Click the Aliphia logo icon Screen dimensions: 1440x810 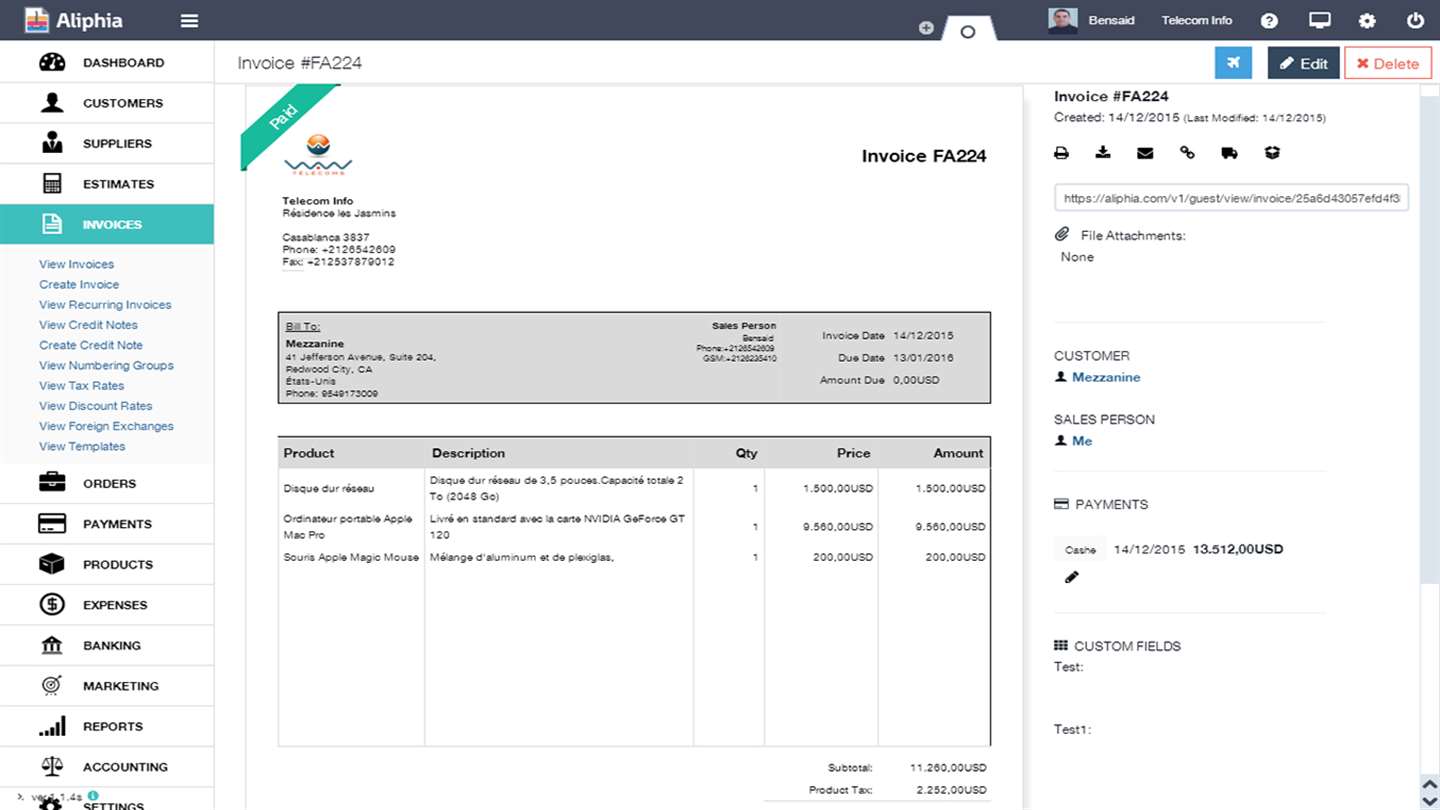click(37, 20)
